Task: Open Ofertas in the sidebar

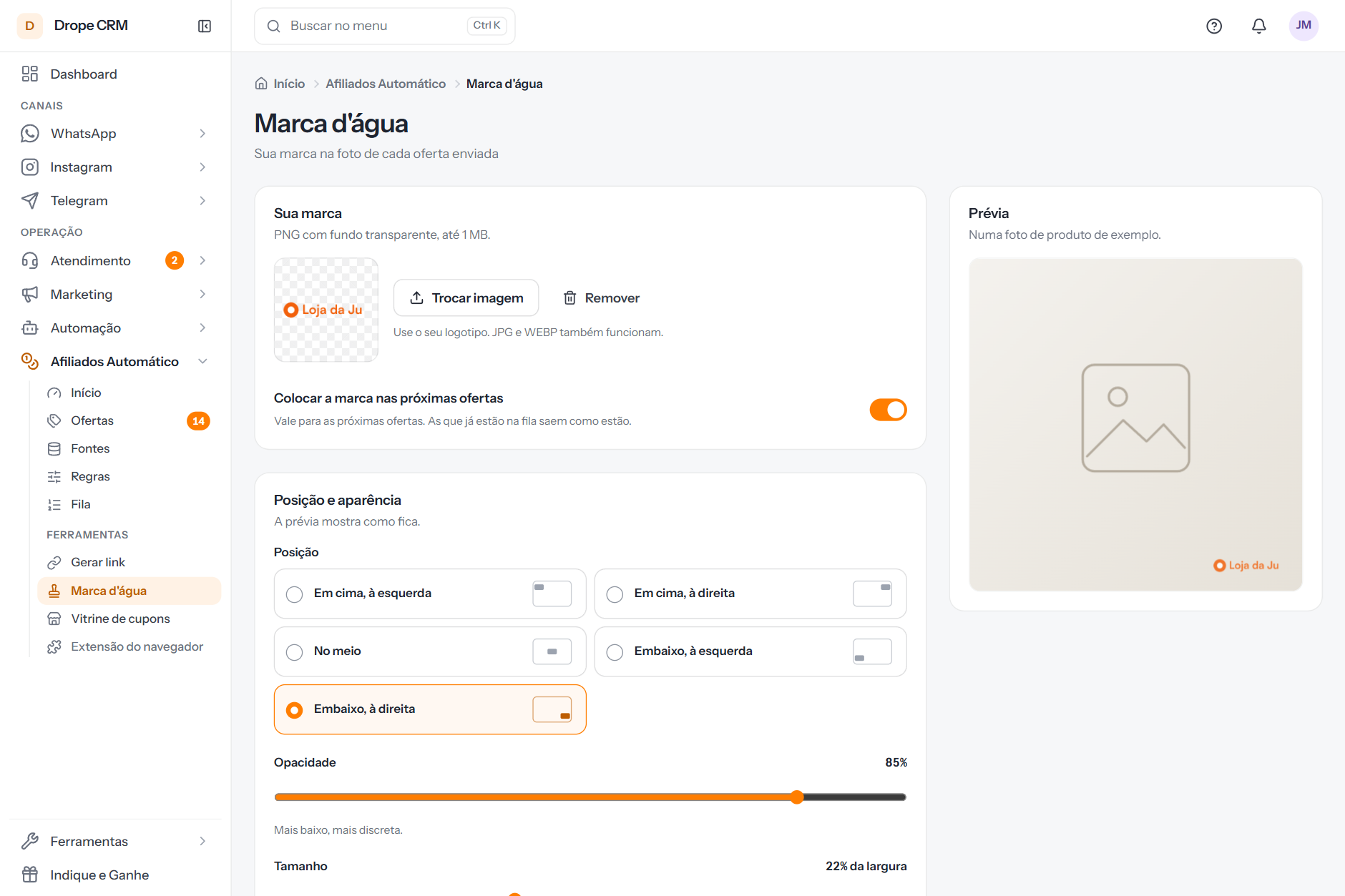Action: click(x=129, y=420)
